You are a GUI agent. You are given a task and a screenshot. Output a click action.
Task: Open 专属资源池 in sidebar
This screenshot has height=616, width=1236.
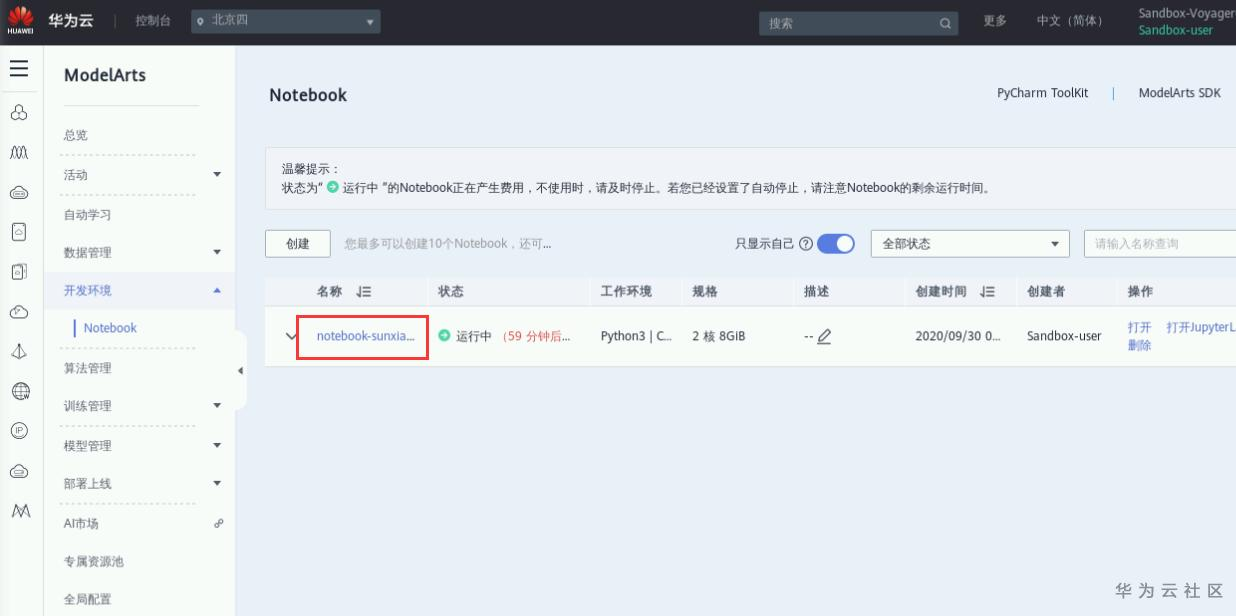94,562
